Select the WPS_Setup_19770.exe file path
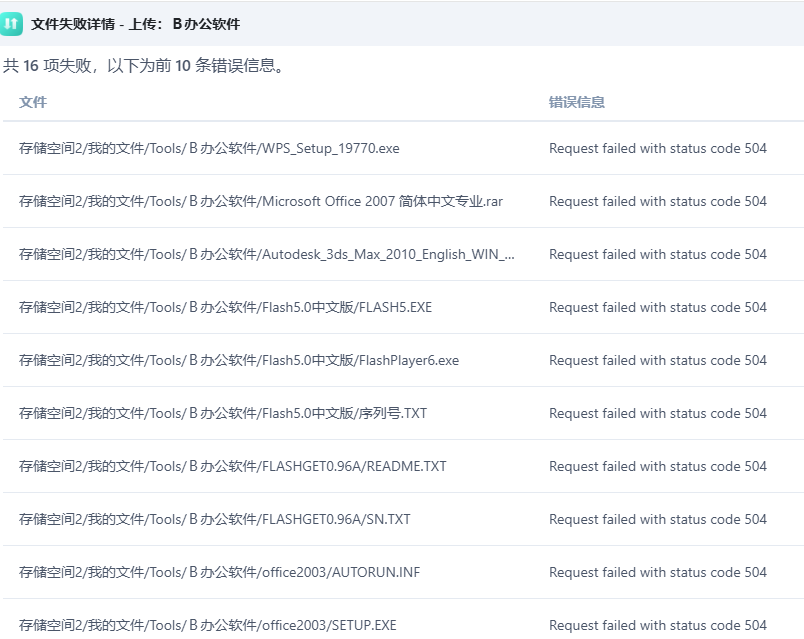The width and height of the screenshot is (804, 639). [x=209, y=148]
